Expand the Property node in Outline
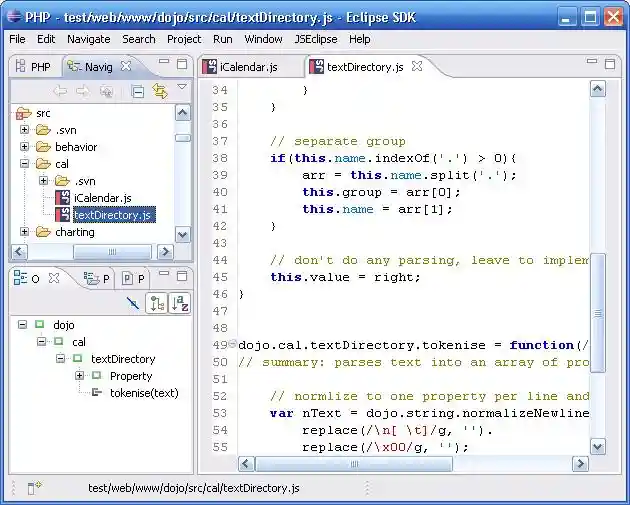Image resolution: width=630 pixels, height=505 pixels. click(79, 376)
